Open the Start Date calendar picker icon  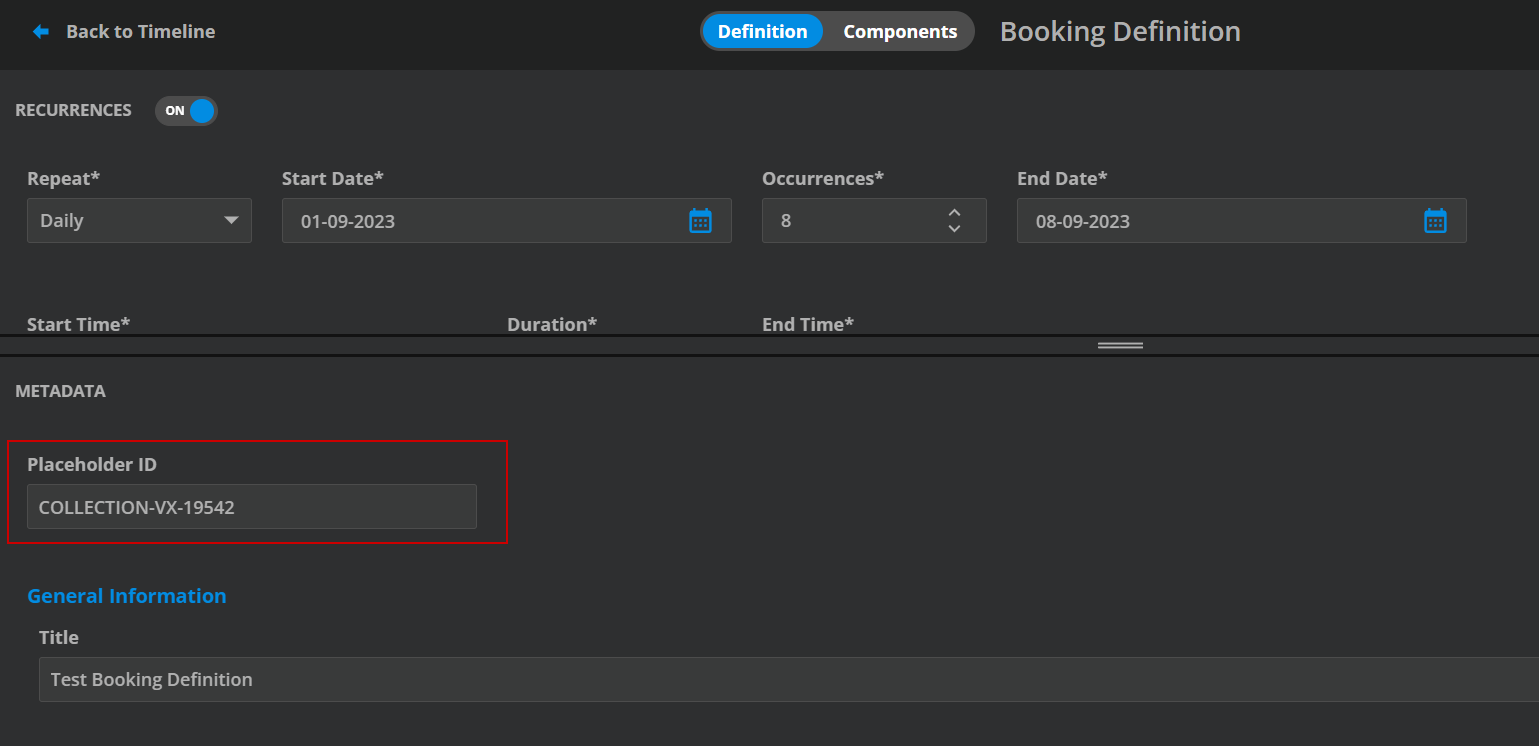700,221
